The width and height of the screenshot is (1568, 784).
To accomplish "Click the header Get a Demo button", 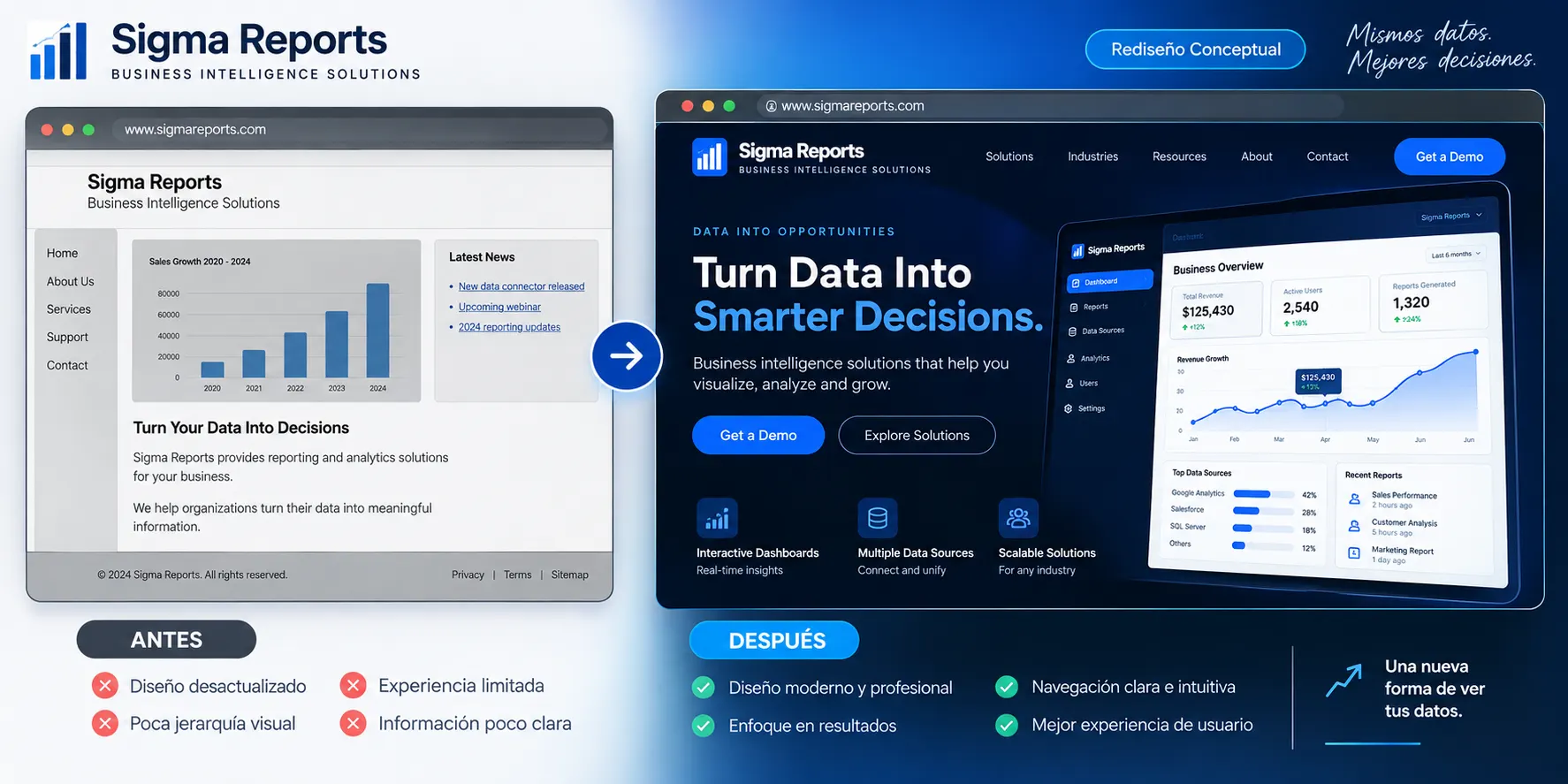I will click(1450, 156).
